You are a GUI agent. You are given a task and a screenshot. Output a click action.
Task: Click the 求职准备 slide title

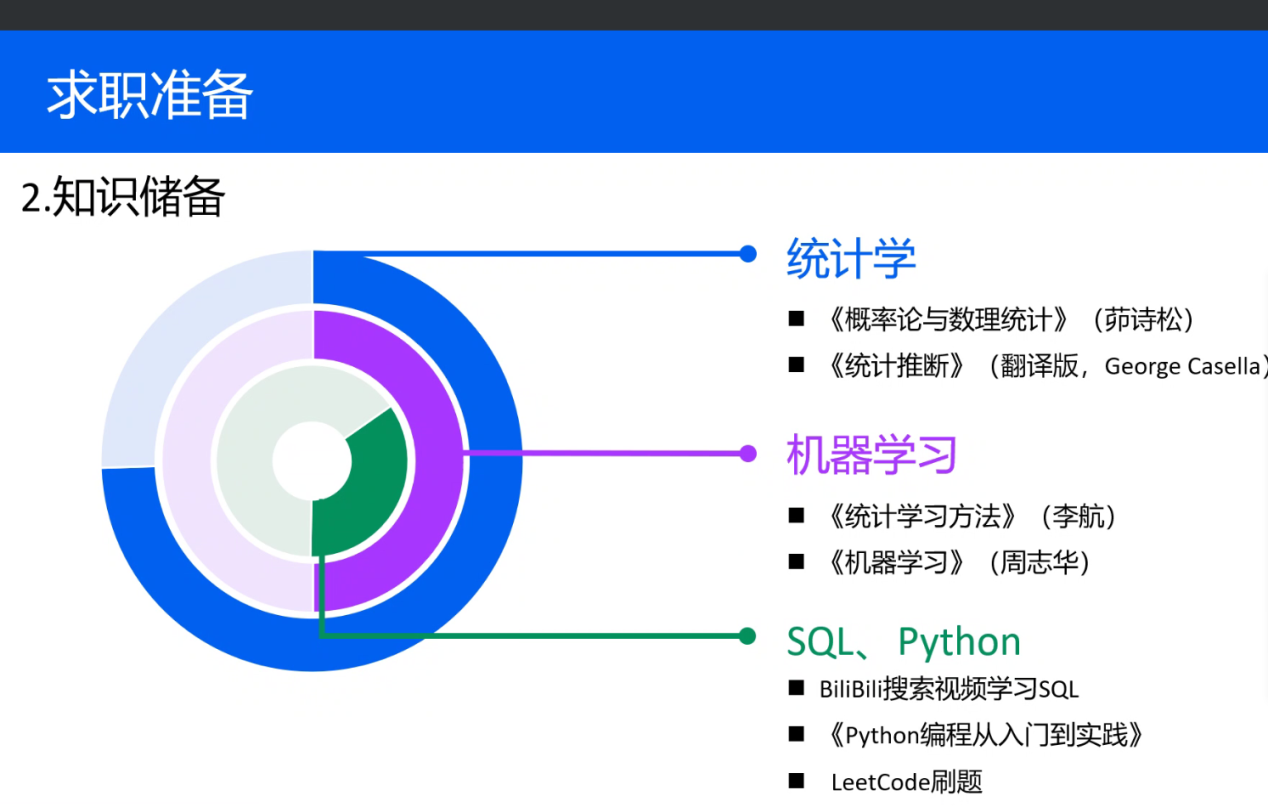(x=150, y=96)
